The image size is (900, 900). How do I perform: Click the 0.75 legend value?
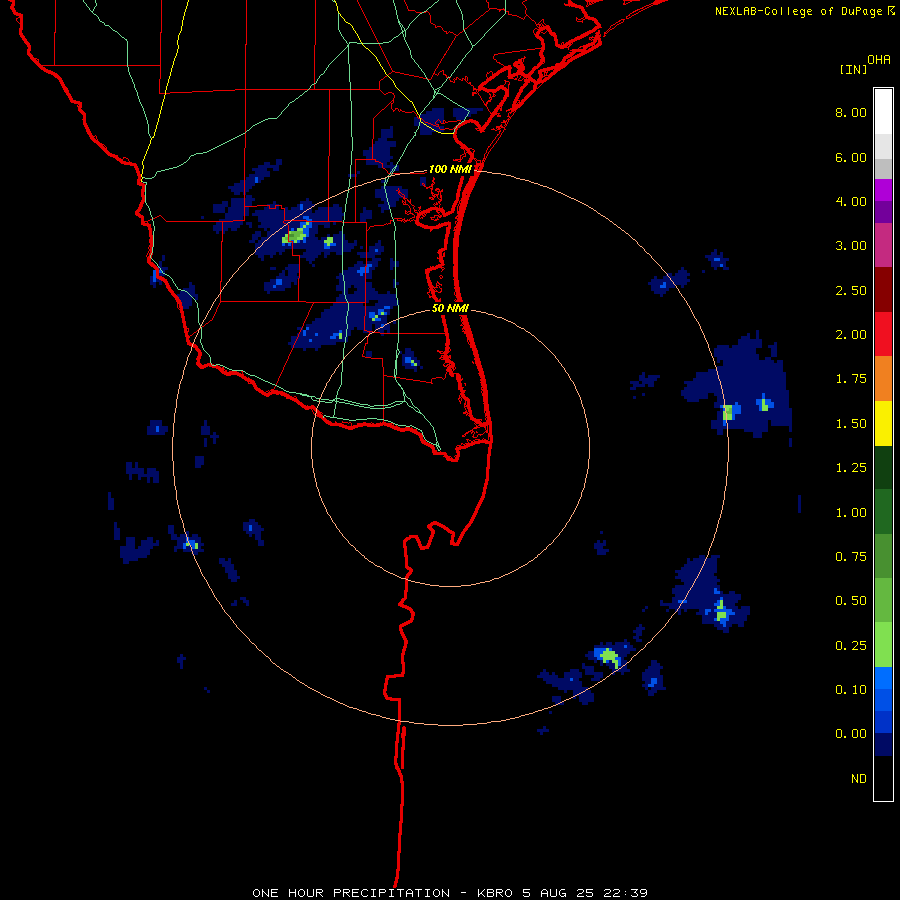(851, 557)
